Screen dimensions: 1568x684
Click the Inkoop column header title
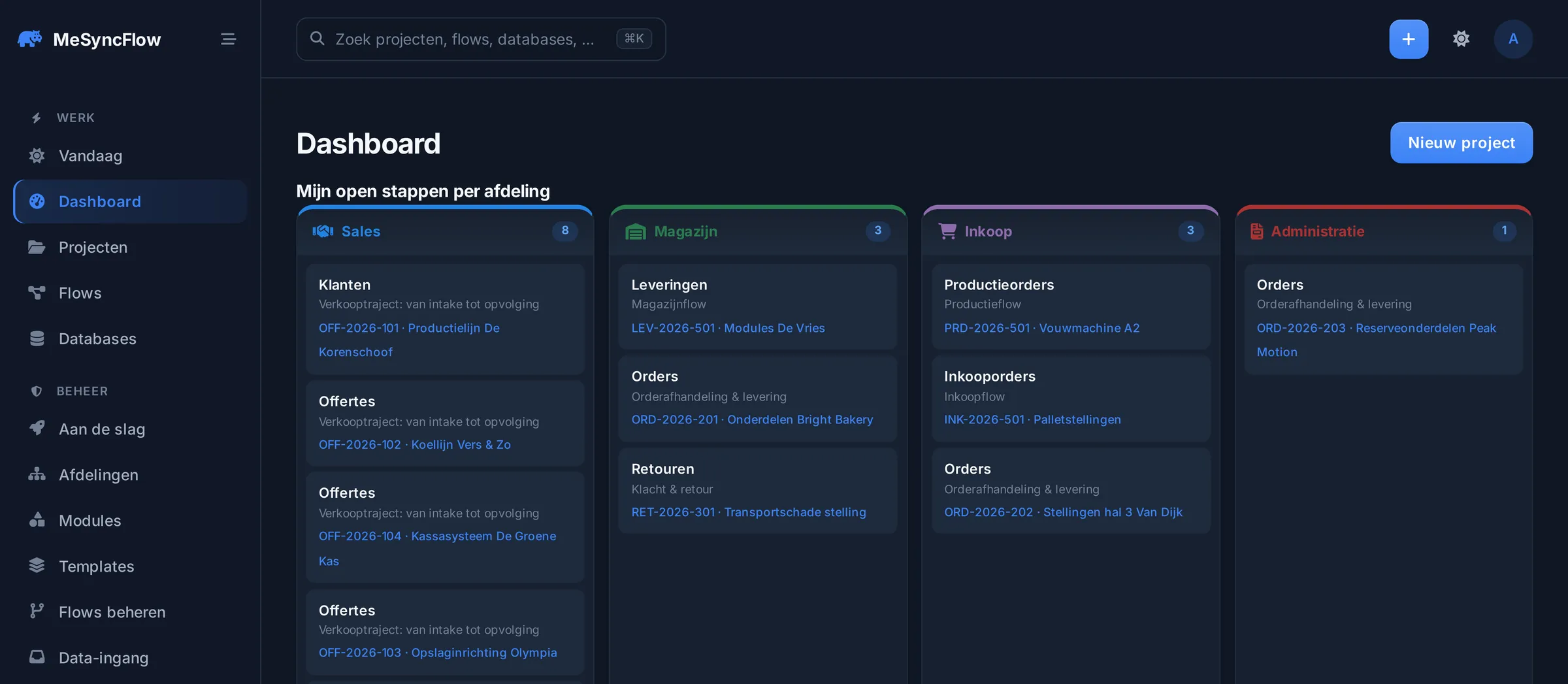[x=988, y=231]
